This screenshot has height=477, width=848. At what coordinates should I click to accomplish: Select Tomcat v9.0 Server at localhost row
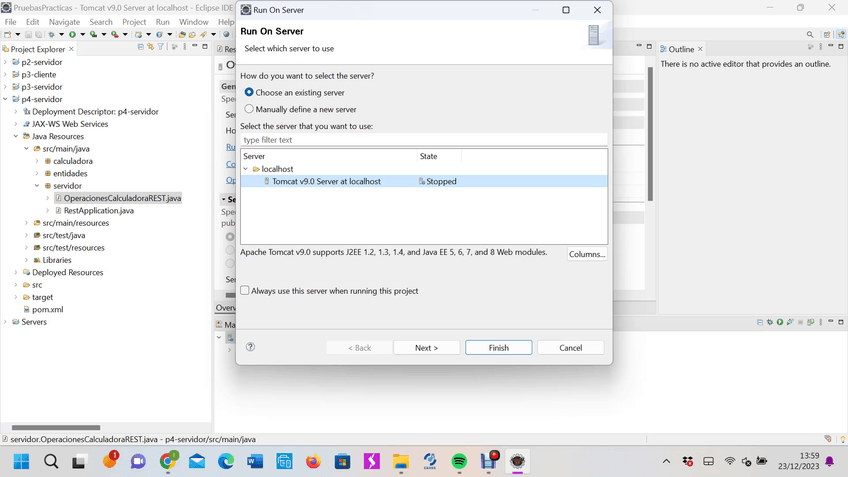pos(424,181)
